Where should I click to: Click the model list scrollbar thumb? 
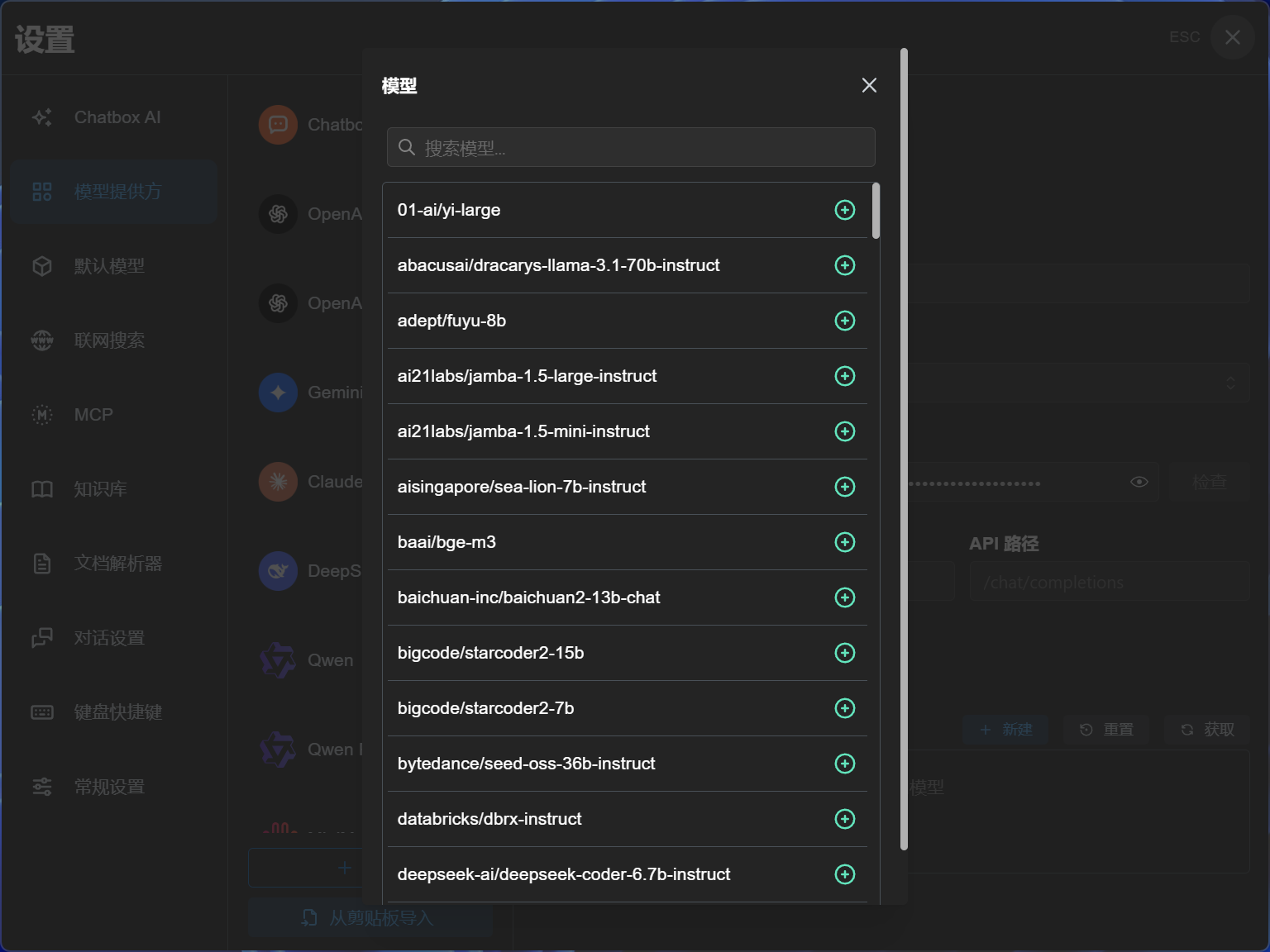[876, 211]
